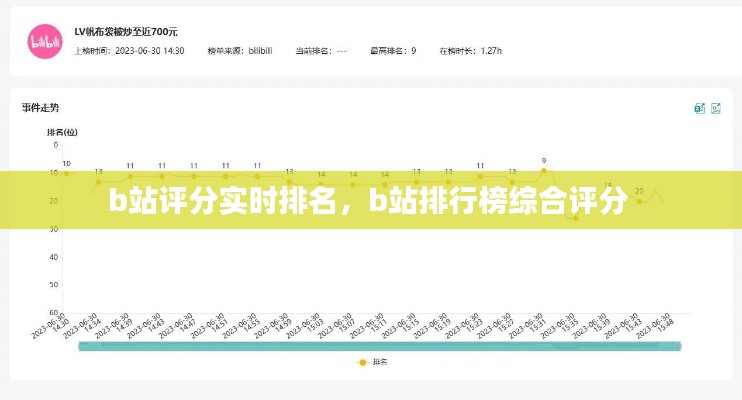The width and height of the screenshot is (742, 400).
Task: Select the 事件走势 section heading
Action: pos(41,107)
